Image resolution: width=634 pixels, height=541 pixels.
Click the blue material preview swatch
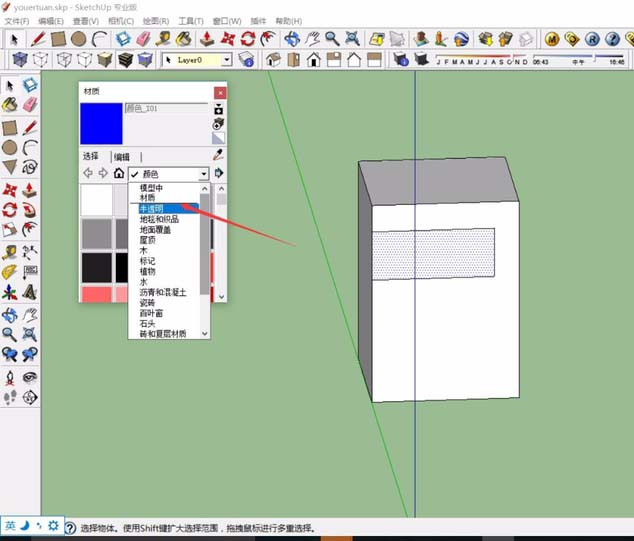point(101,126)
